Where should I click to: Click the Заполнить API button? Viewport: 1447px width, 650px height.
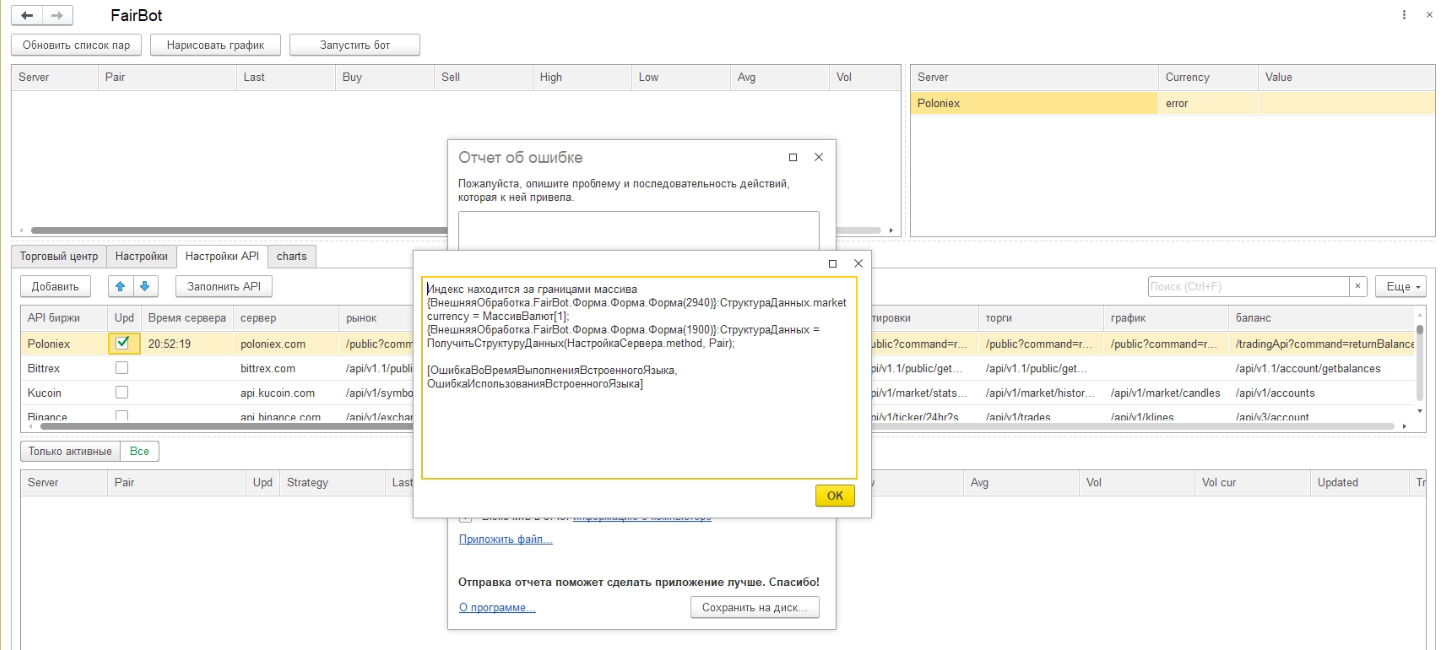[224, 286]
